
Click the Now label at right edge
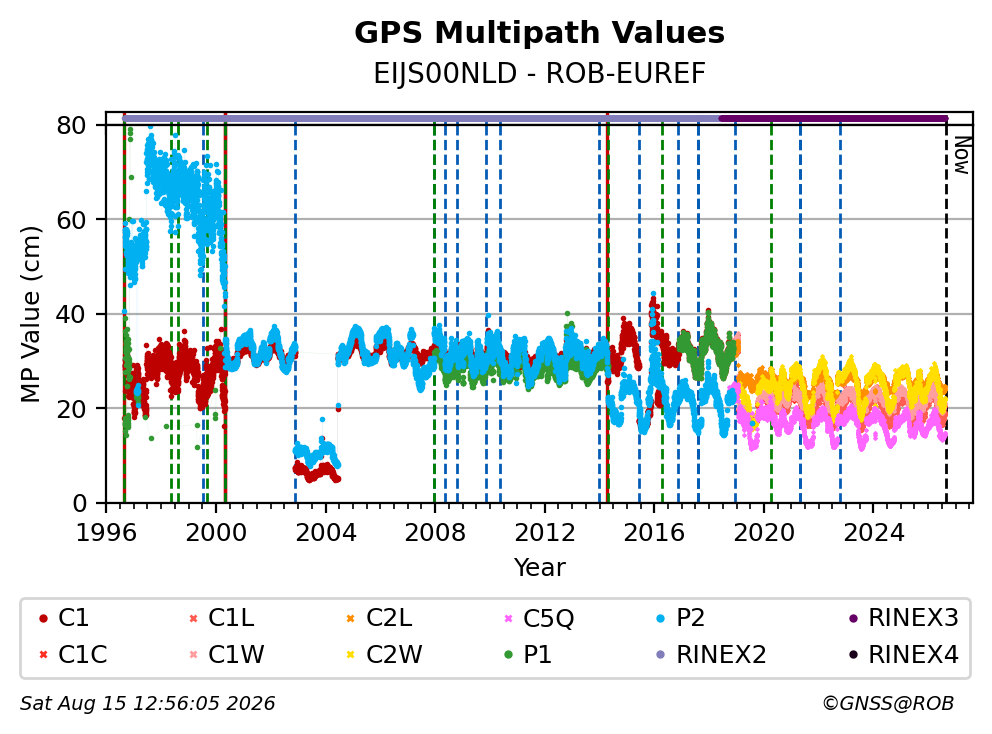962,155
